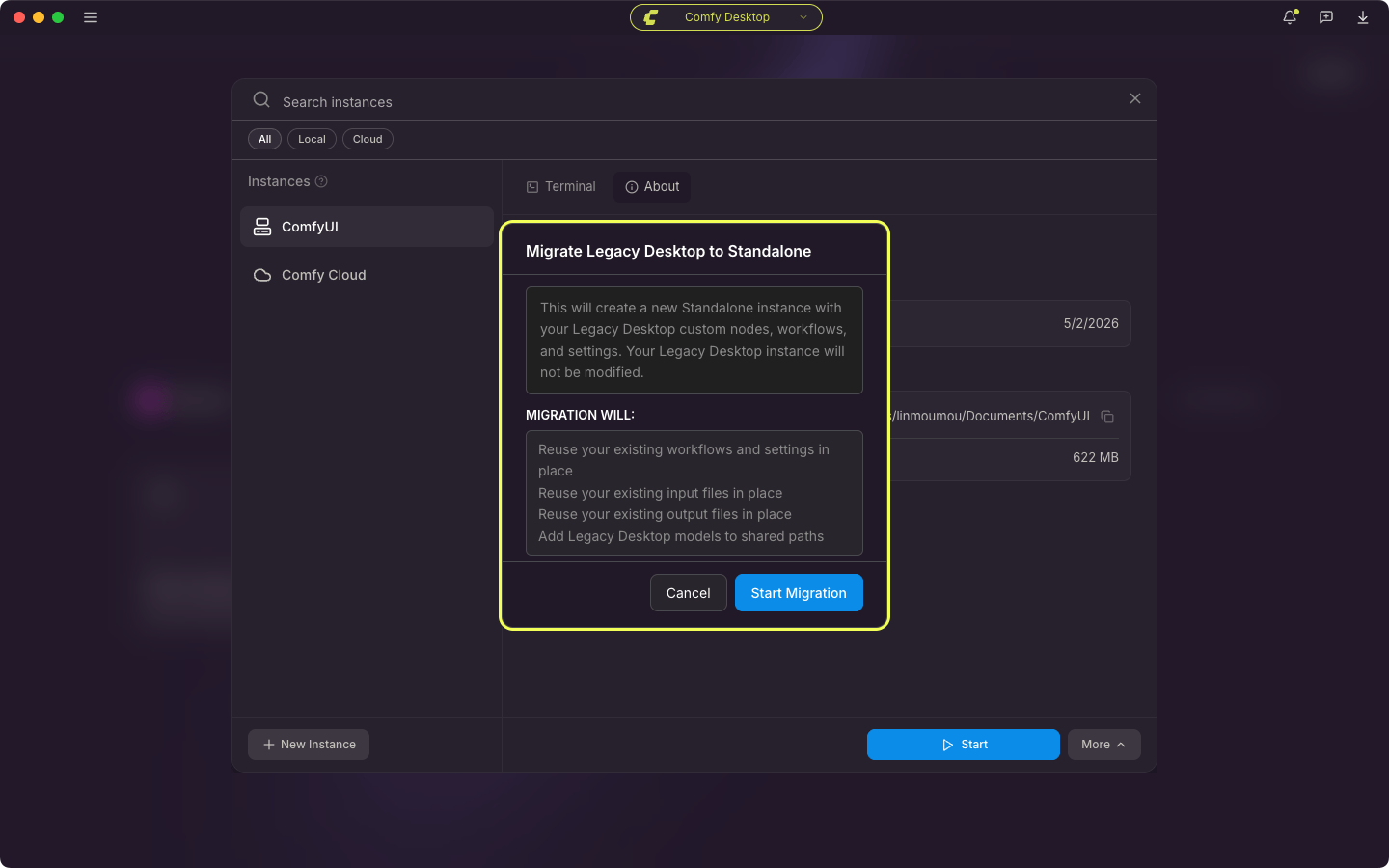
Task: Click 'Reuse your existing input files in place'
Action: tap(660, 493)
